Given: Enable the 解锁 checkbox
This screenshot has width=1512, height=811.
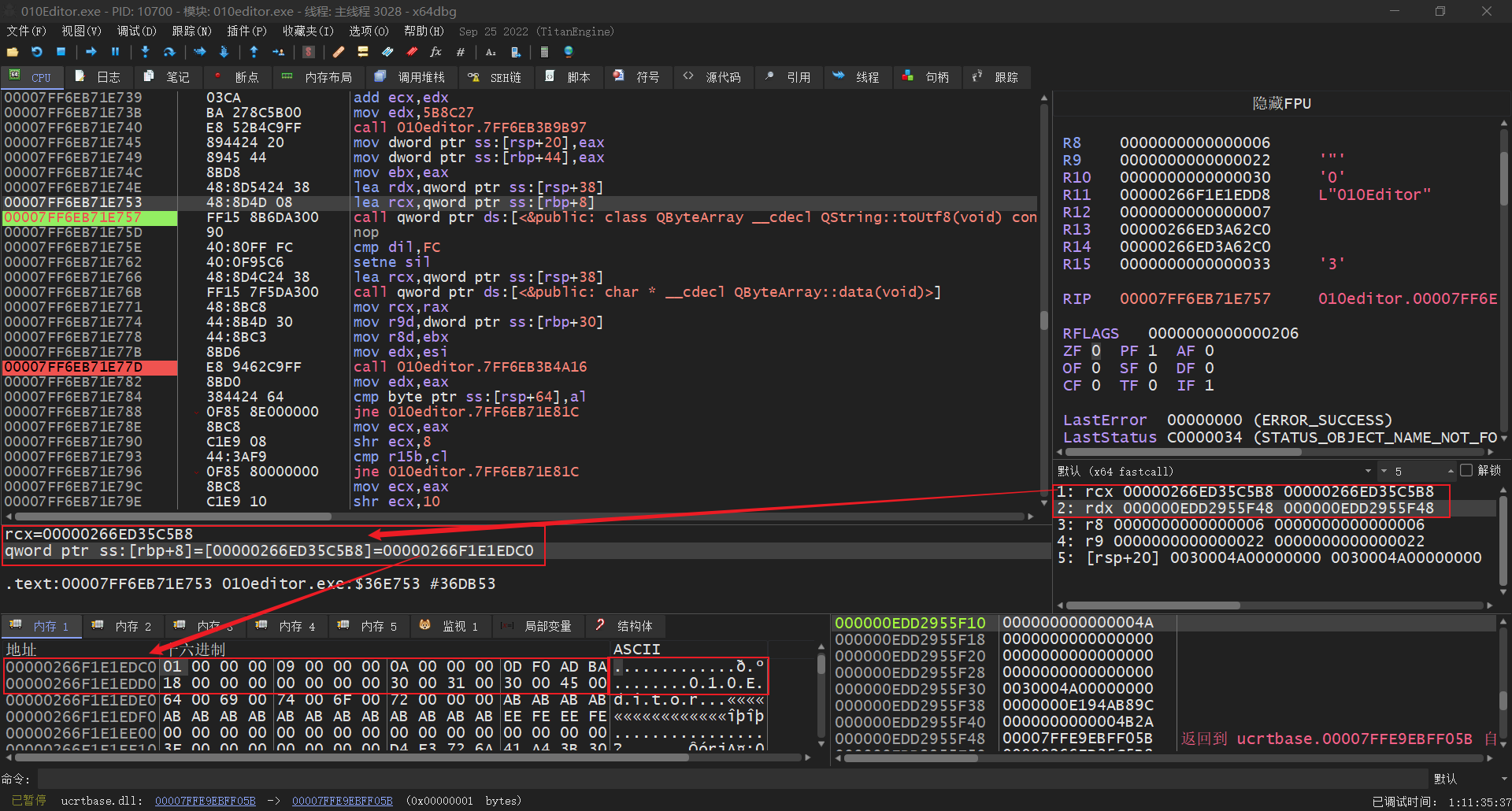Looking at the screenshot, I should pos(1466,471).
